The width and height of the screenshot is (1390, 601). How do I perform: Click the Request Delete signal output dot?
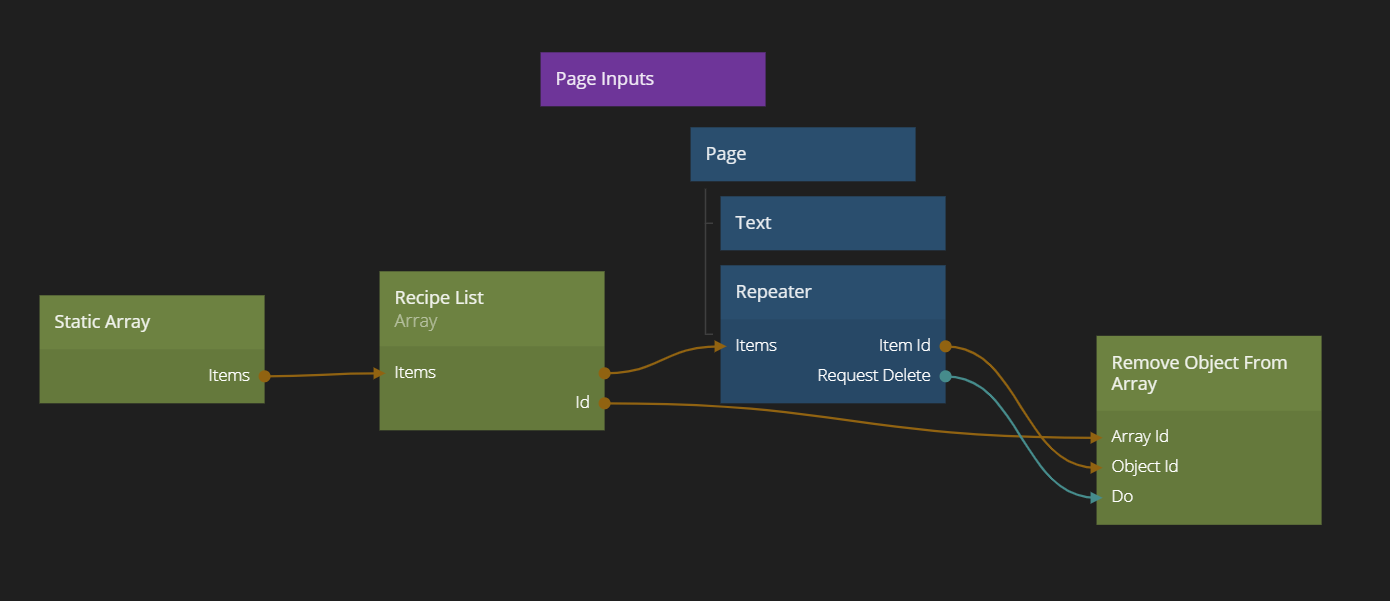(945, 376)
